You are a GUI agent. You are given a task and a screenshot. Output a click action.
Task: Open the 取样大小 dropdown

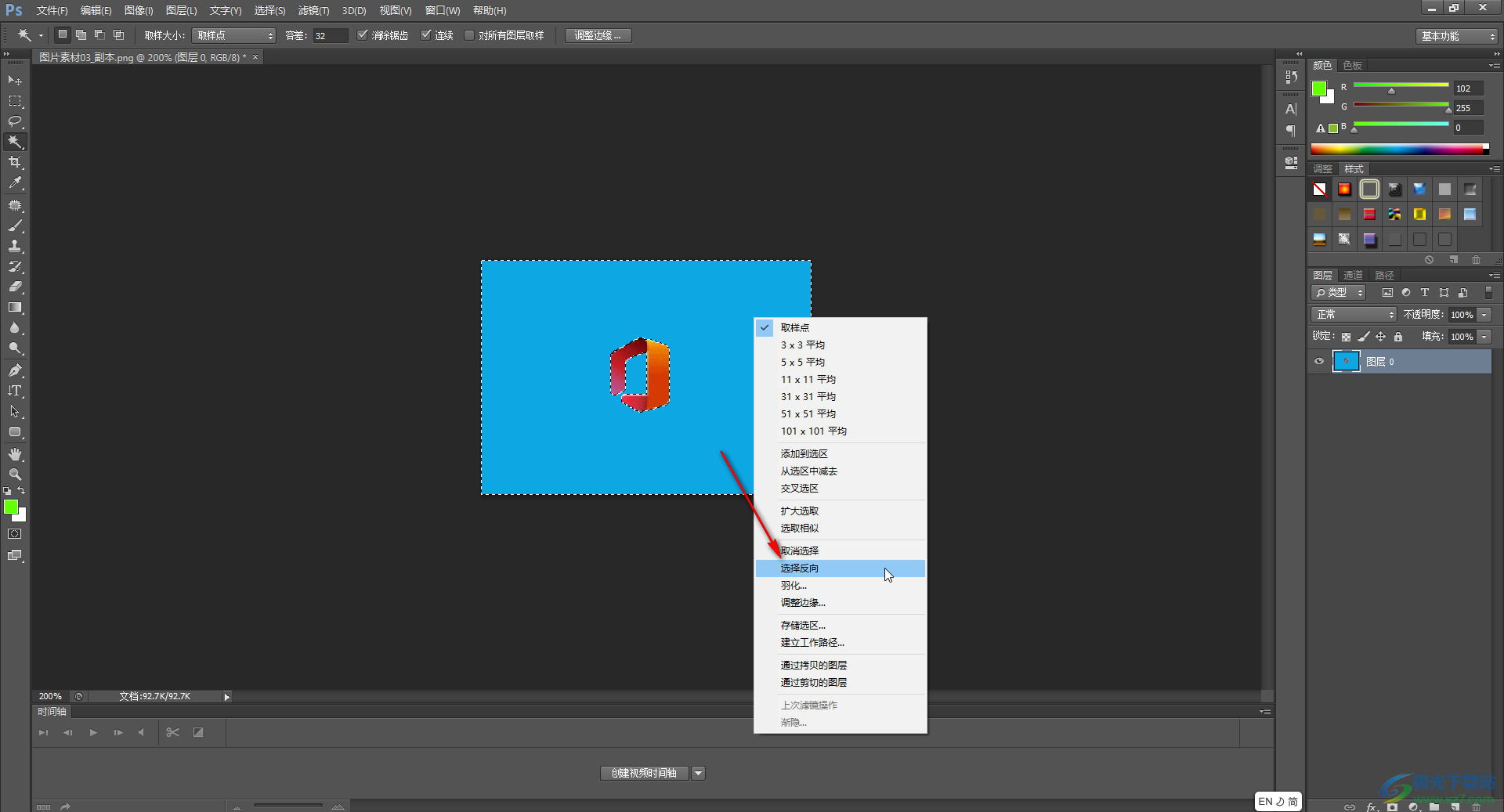click(x=233, y=35)
